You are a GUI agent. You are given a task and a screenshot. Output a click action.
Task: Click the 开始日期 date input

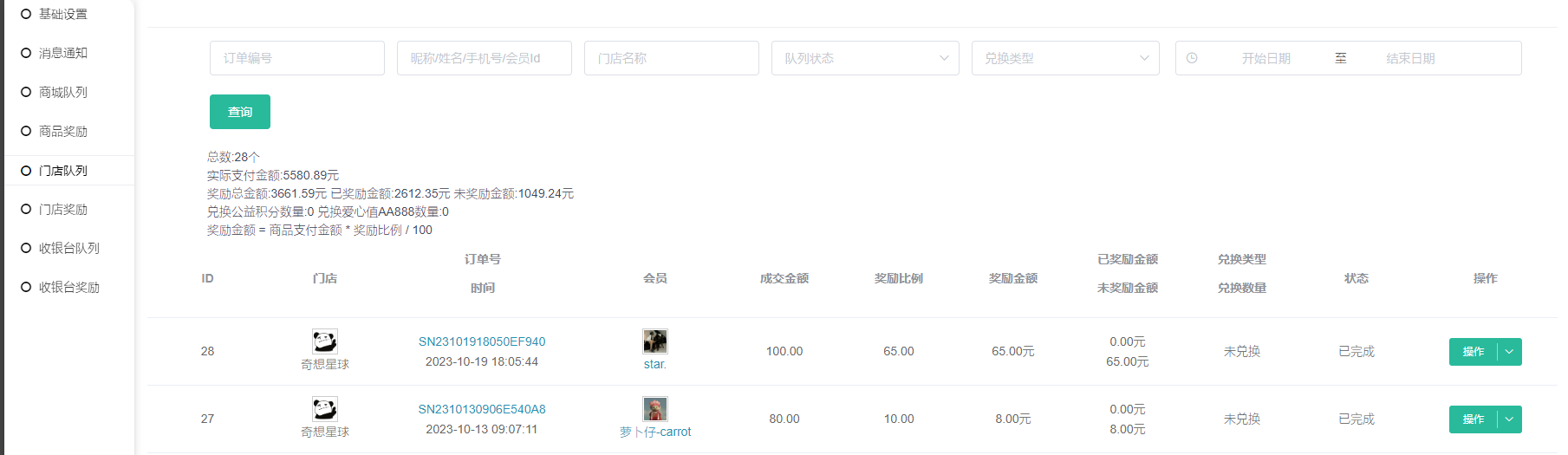1265,58
